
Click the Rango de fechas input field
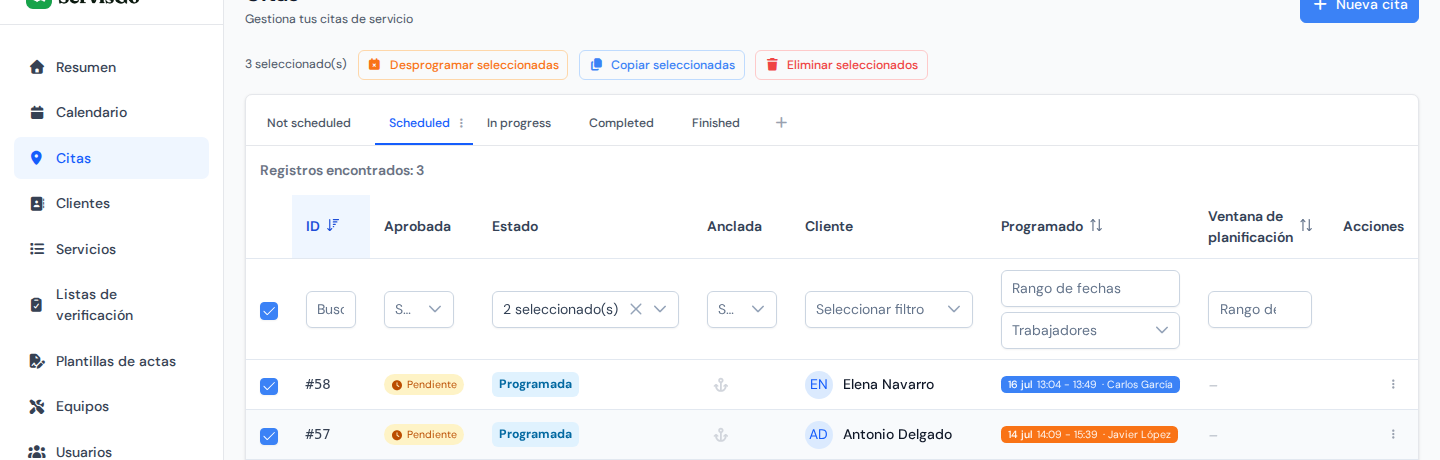point(1090,288)
